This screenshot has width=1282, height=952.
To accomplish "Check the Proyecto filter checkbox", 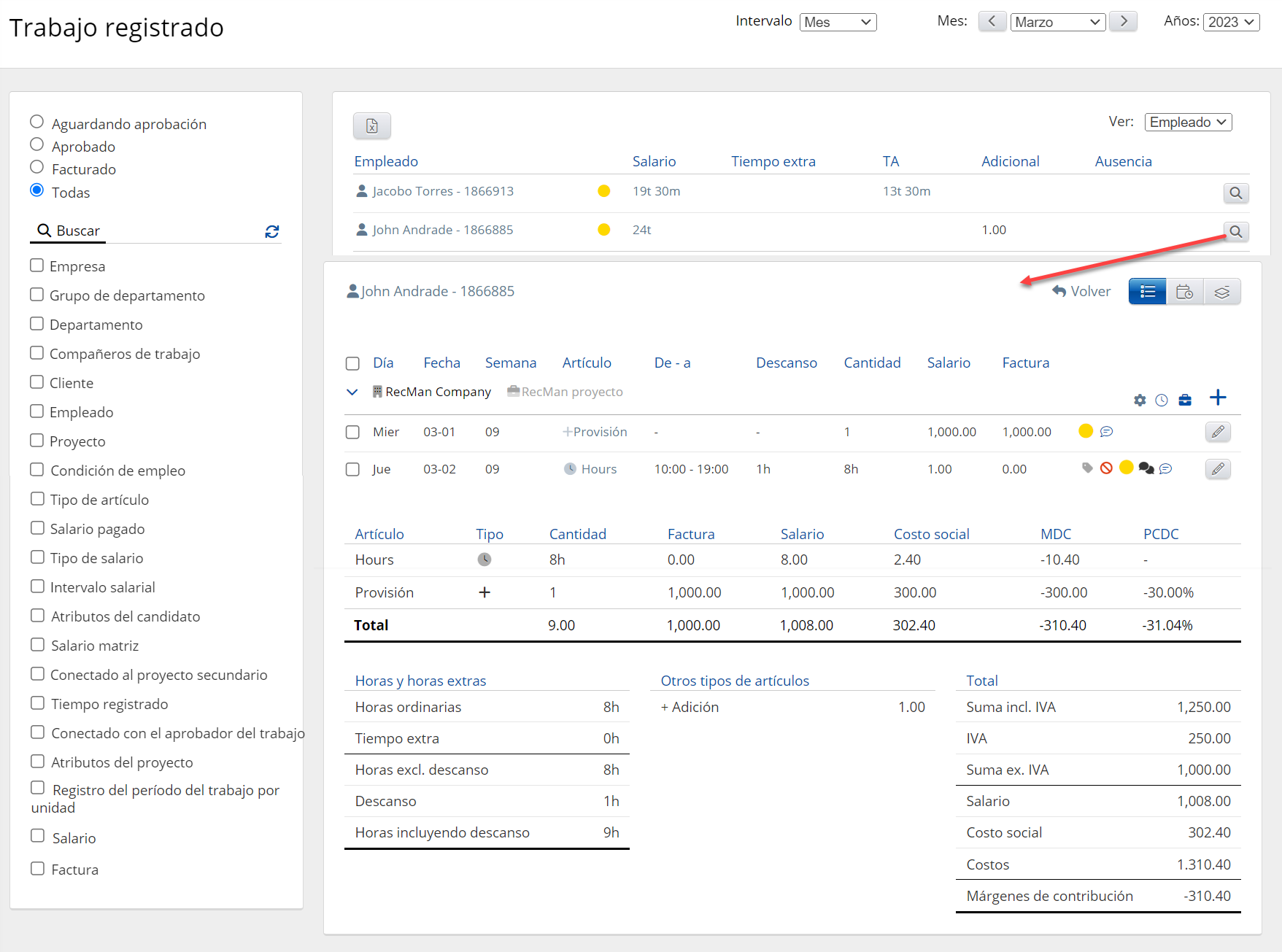I will 37,441.
